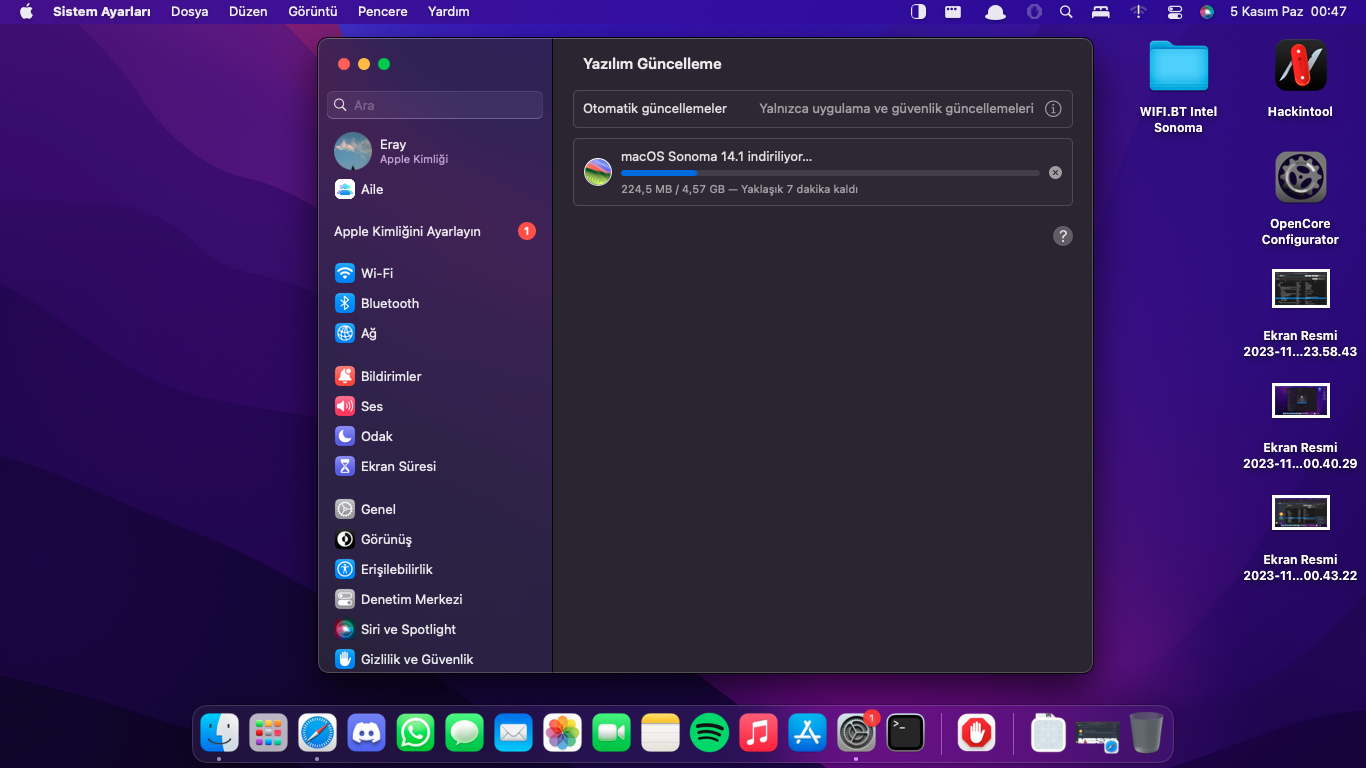The width and height of the screenshot is (1366, 768).
Task: Click the info icon for Otomatik güncellemeler
Action: pos(1052,109)
